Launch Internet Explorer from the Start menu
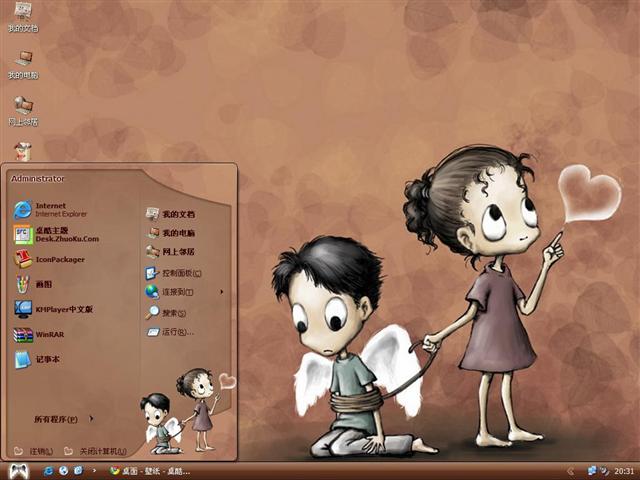 point(51,210)
